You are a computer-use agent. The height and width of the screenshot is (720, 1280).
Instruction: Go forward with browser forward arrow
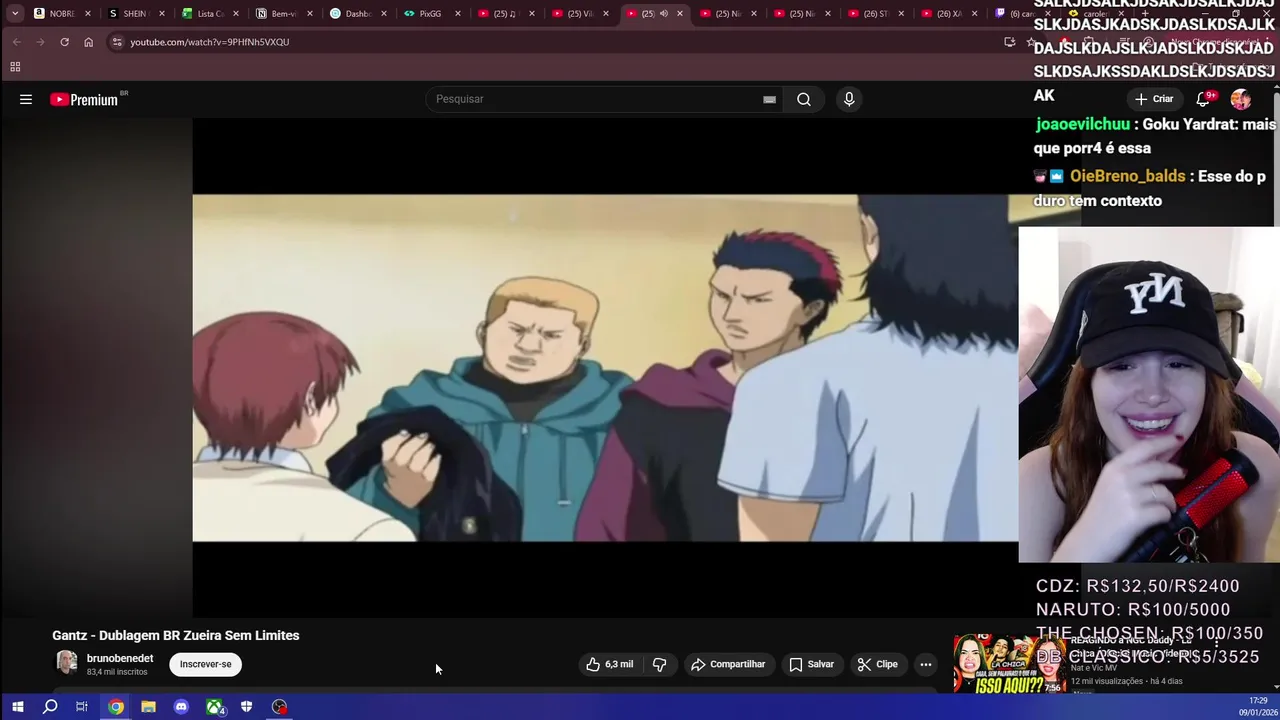40,42
